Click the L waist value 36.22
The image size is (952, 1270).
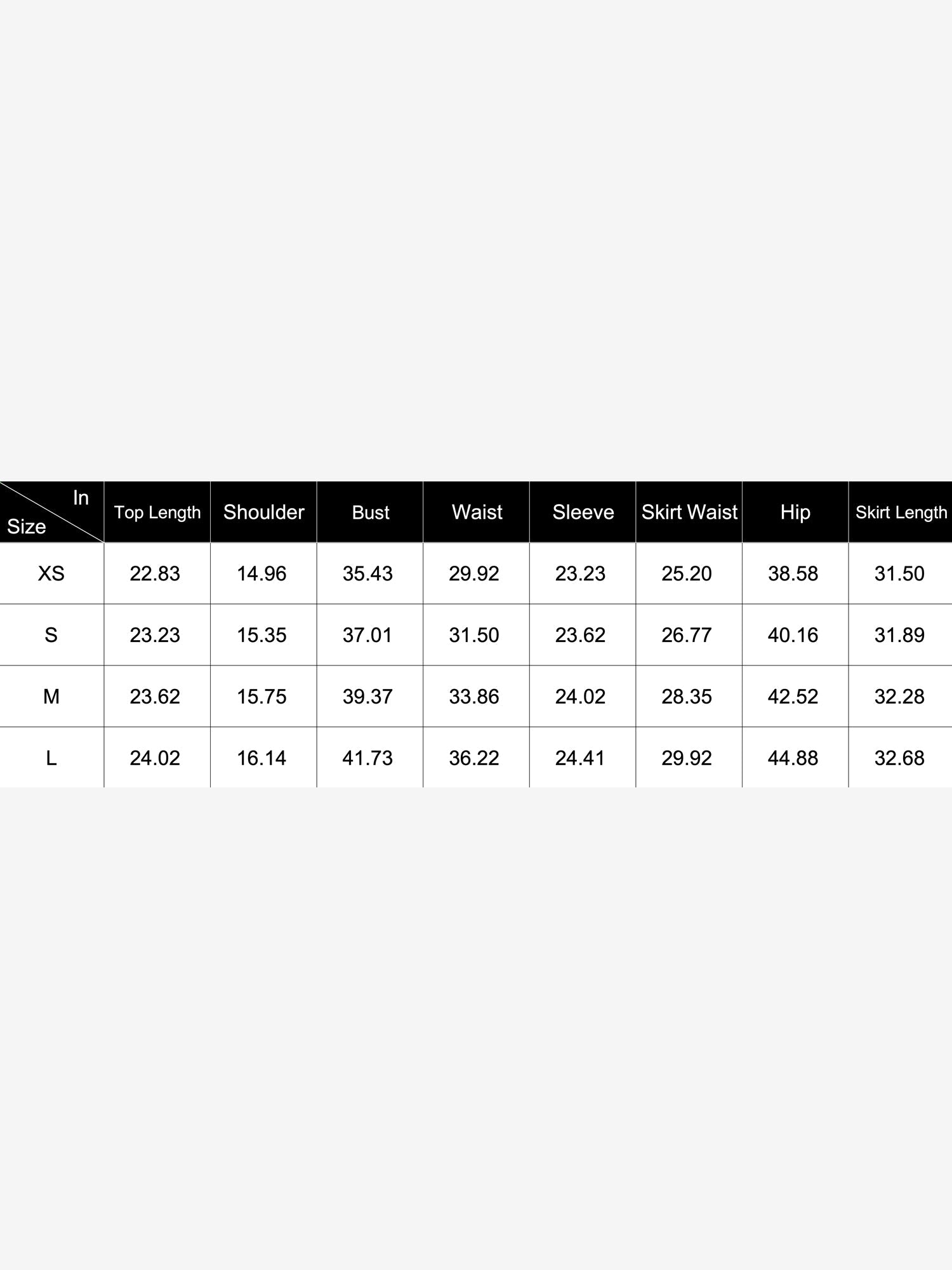tap(474, 758)
